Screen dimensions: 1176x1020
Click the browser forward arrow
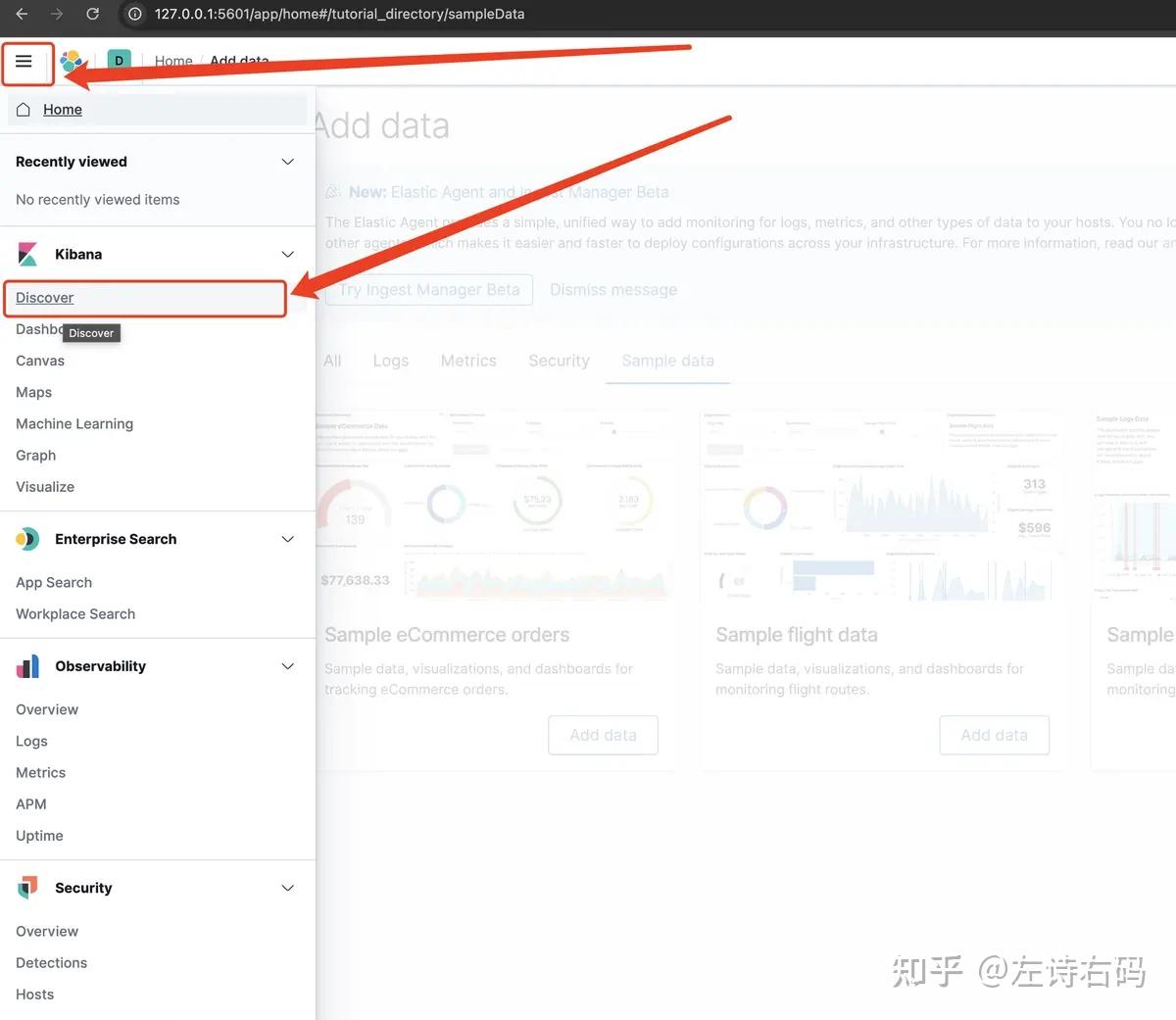pos(57,14)
